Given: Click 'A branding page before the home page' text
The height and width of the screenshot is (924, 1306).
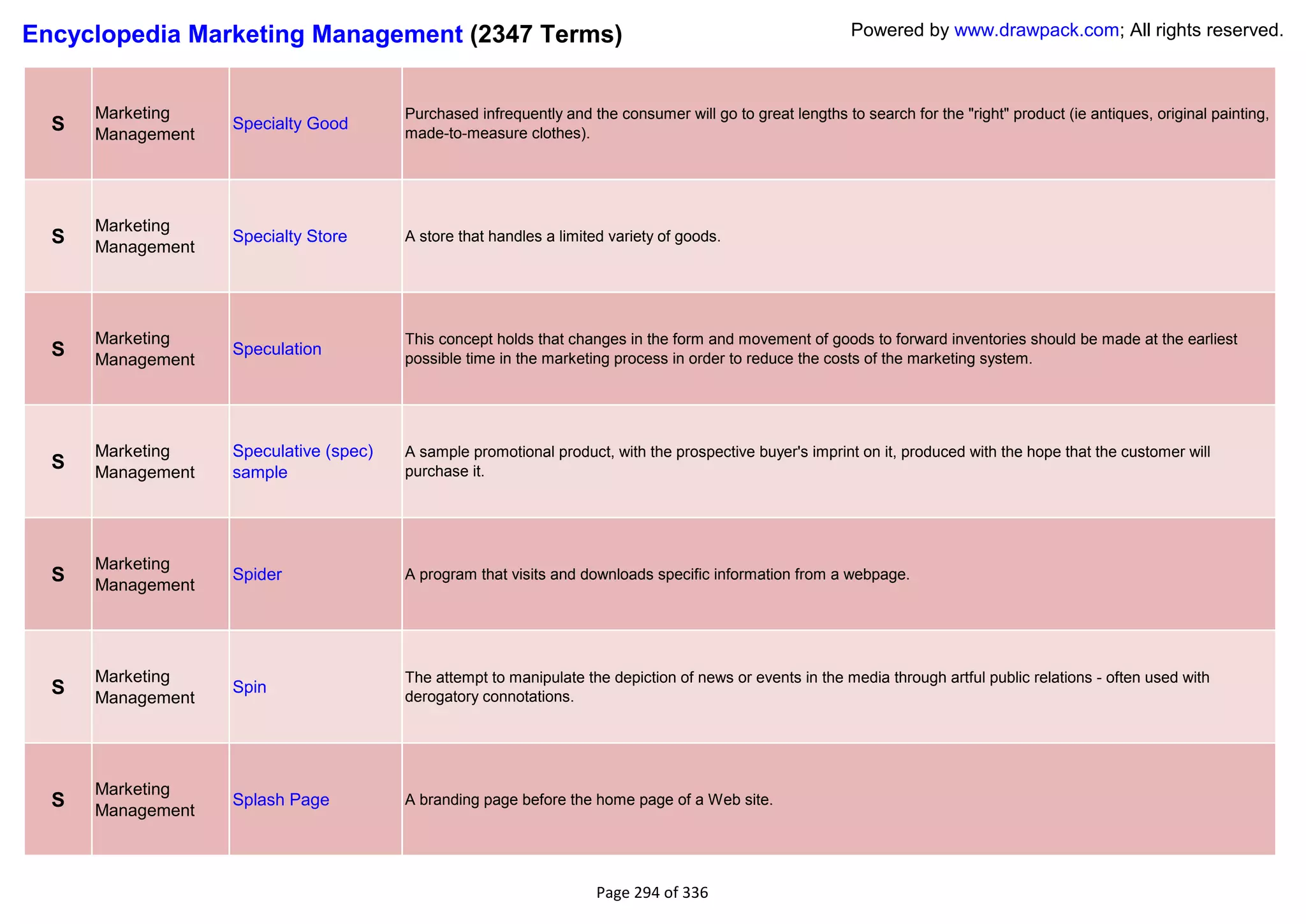Looking at the screenshot, I should tap(589, 800).
